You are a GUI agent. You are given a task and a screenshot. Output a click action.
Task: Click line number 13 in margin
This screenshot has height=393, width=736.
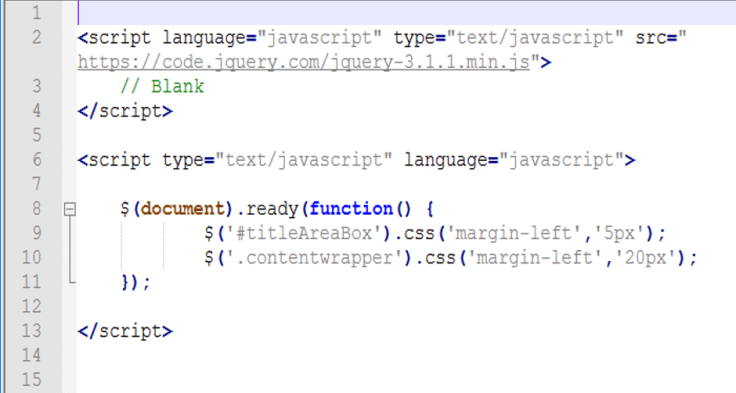(31, 331)
